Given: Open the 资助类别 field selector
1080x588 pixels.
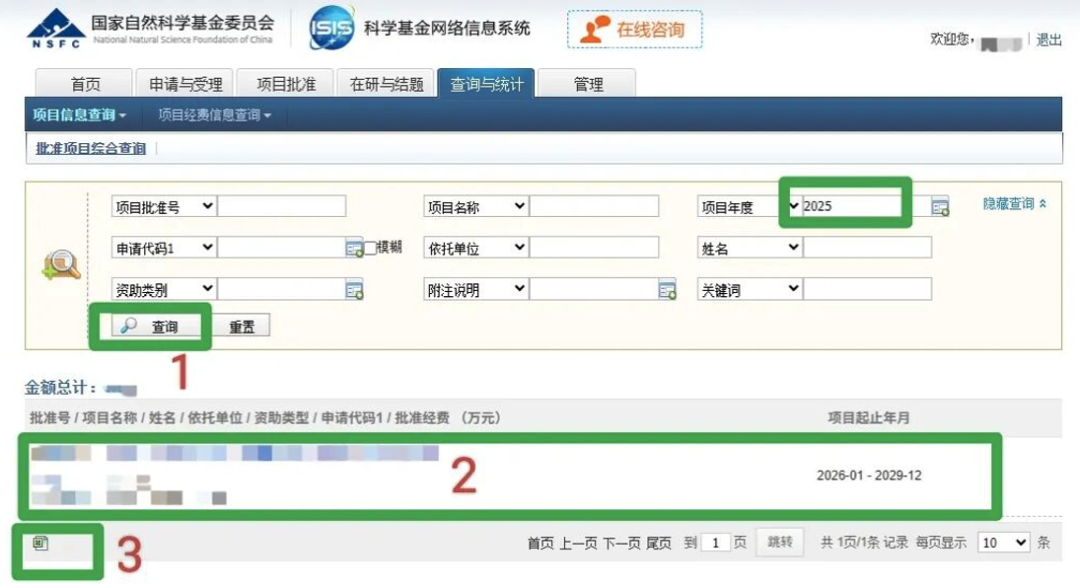Looking at the screenshot, I should pos(164,289).
